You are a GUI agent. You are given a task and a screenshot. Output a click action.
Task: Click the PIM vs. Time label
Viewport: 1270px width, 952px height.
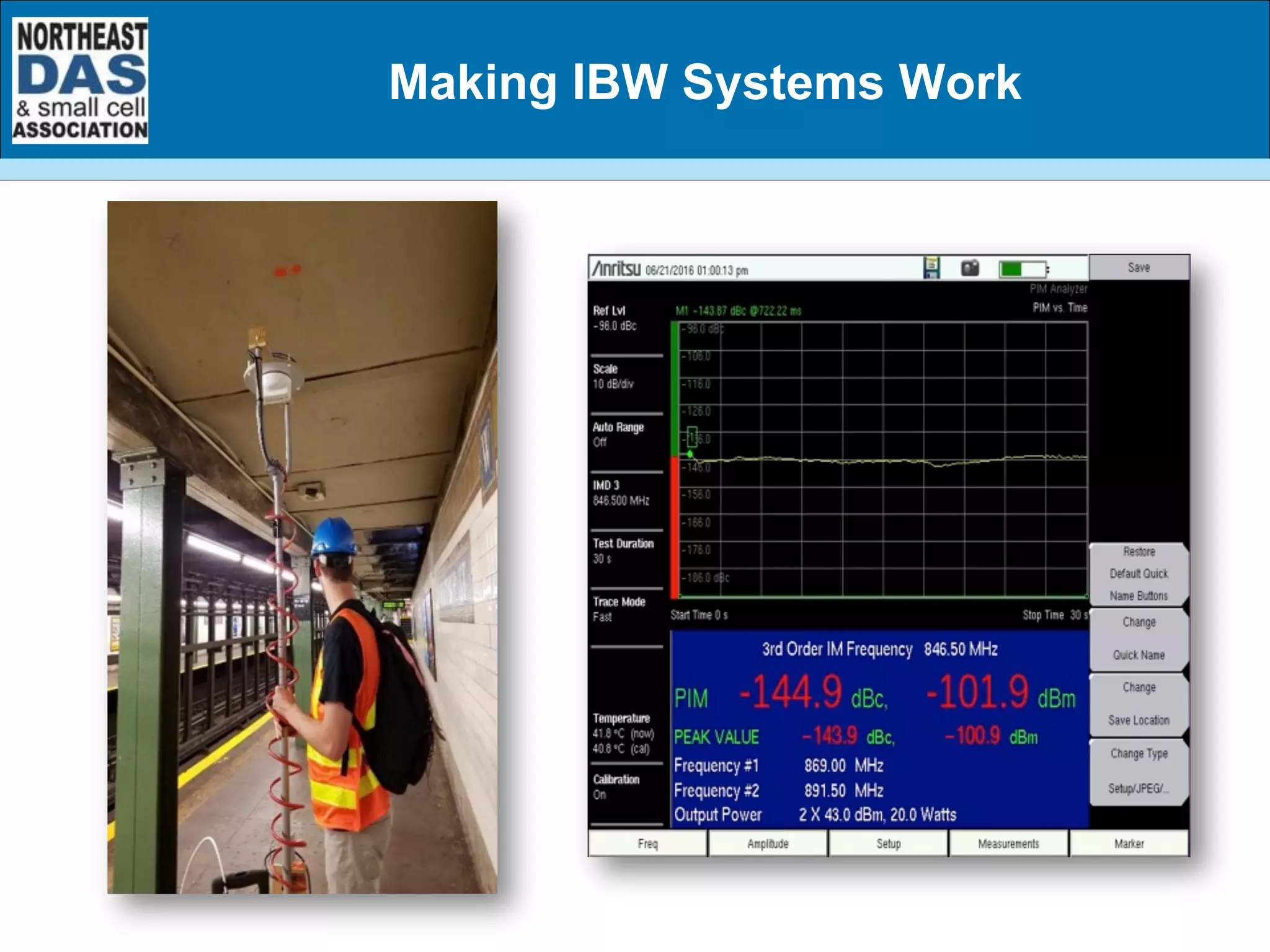click(1060, 308)
